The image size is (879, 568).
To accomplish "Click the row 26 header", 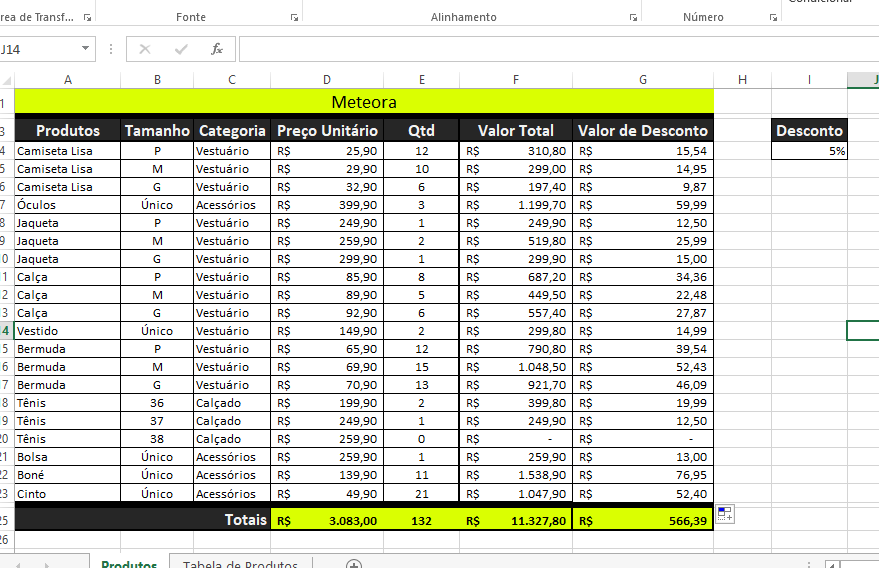I will [6, 539].
